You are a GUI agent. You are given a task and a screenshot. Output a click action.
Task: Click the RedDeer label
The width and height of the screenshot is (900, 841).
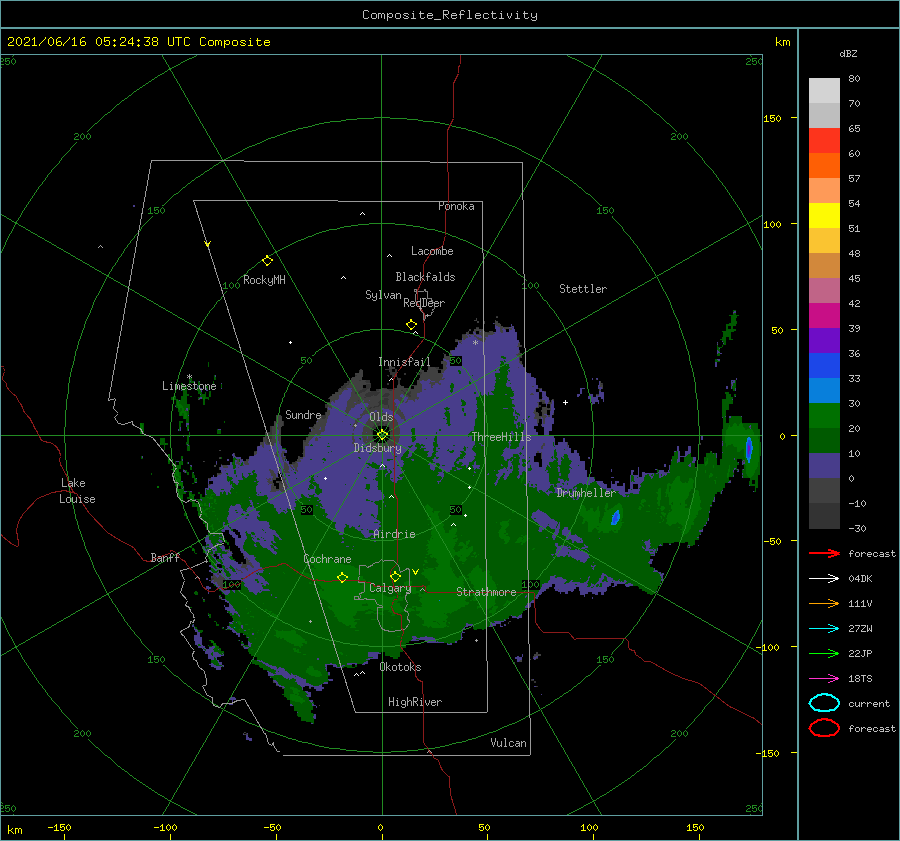click(424, 303)
